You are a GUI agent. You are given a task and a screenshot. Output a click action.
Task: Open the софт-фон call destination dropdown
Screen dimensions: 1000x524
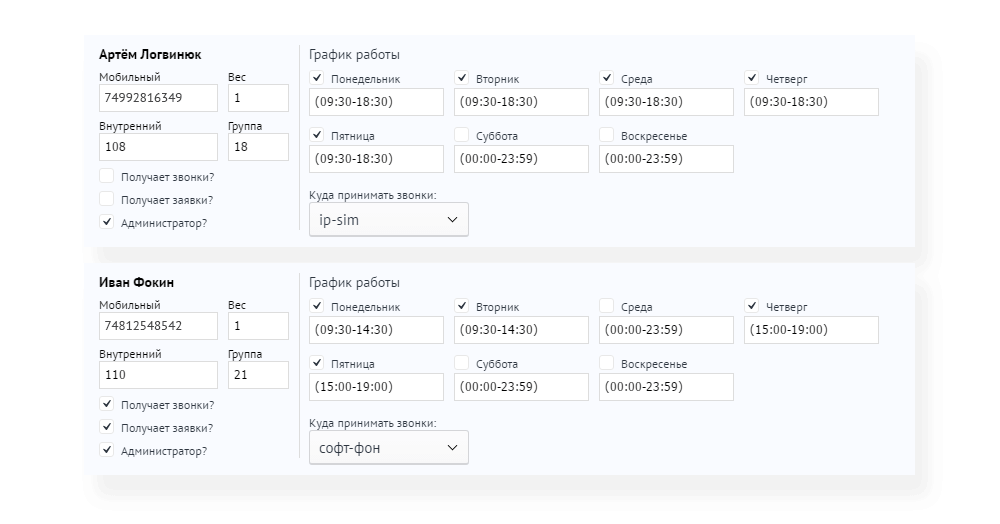388,448
